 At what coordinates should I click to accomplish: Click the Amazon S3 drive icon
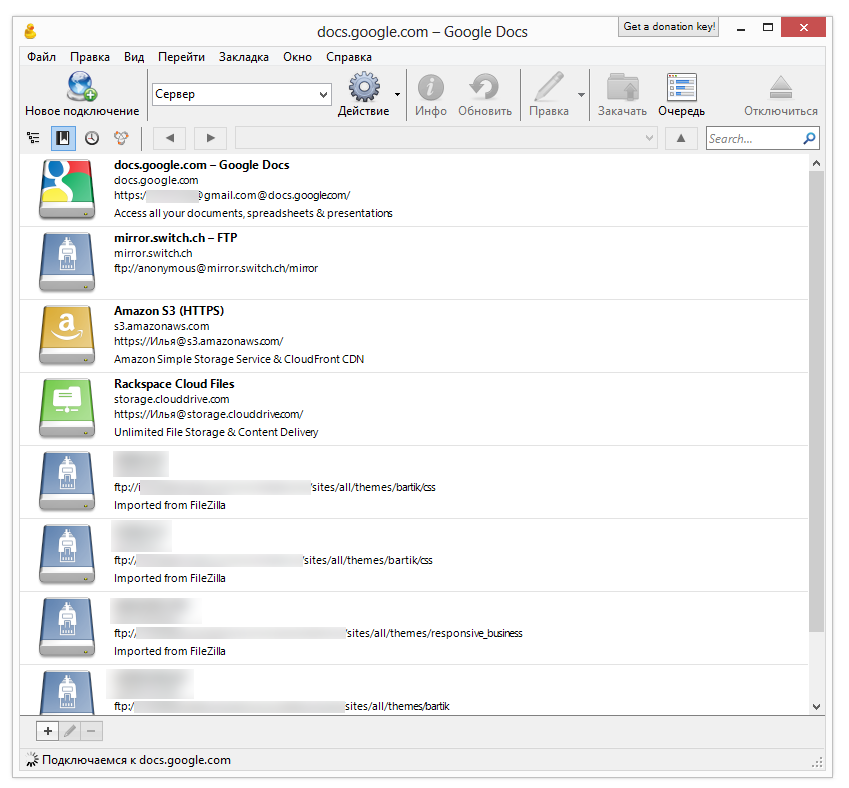67,335
